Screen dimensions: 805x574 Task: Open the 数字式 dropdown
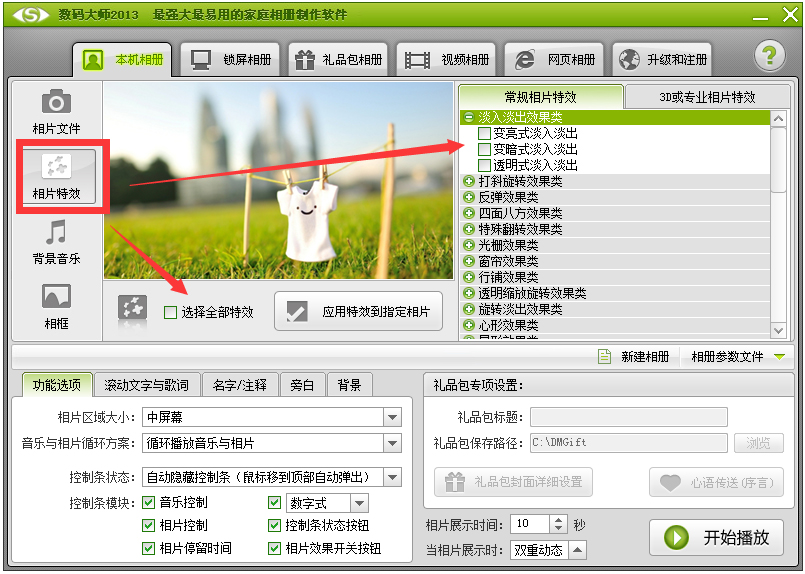point(359,503)
